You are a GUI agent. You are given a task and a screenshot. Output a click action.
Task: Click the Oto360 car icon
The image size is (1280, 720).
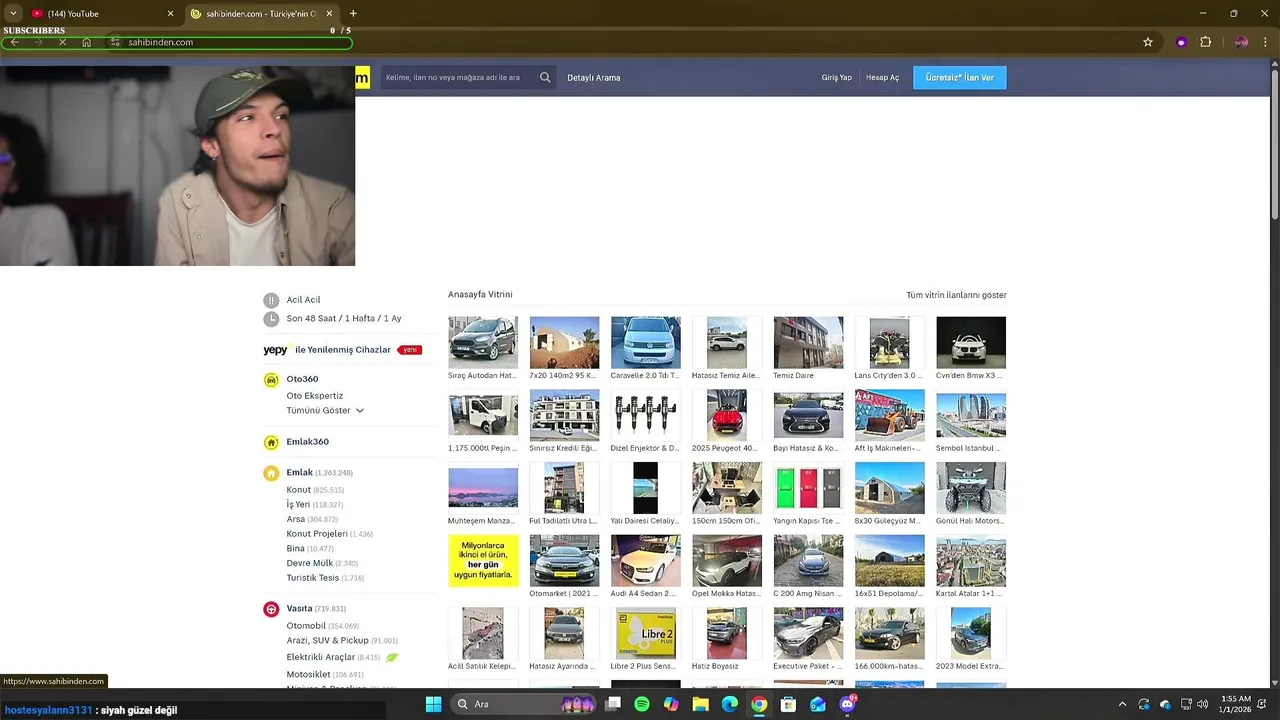click(x=271, y=380)
